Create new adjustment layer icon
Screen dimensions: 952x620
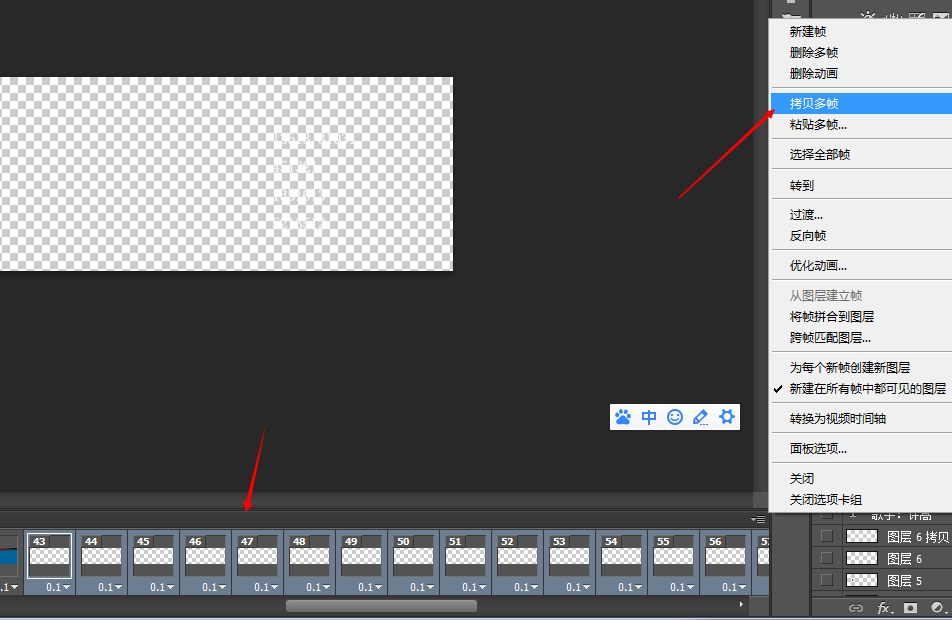(937, 608)
